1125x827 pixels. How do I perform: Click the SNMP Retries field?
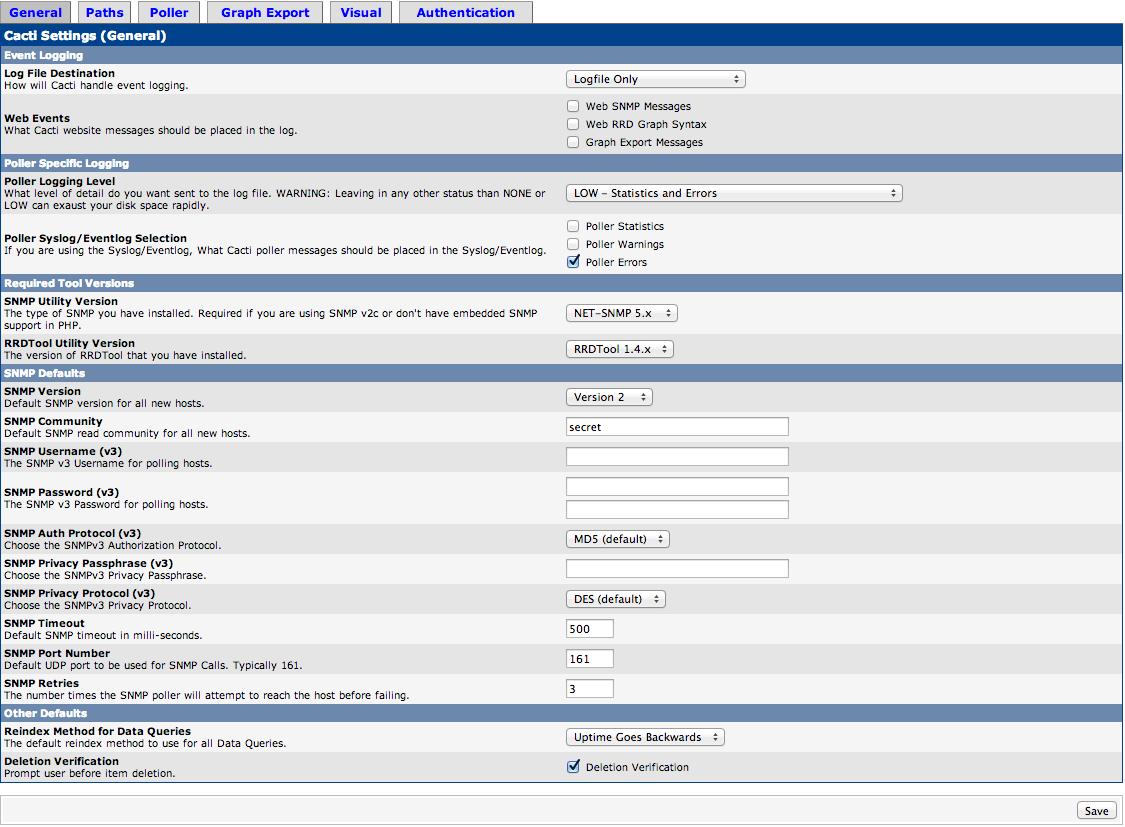click(x=590, y=689)
